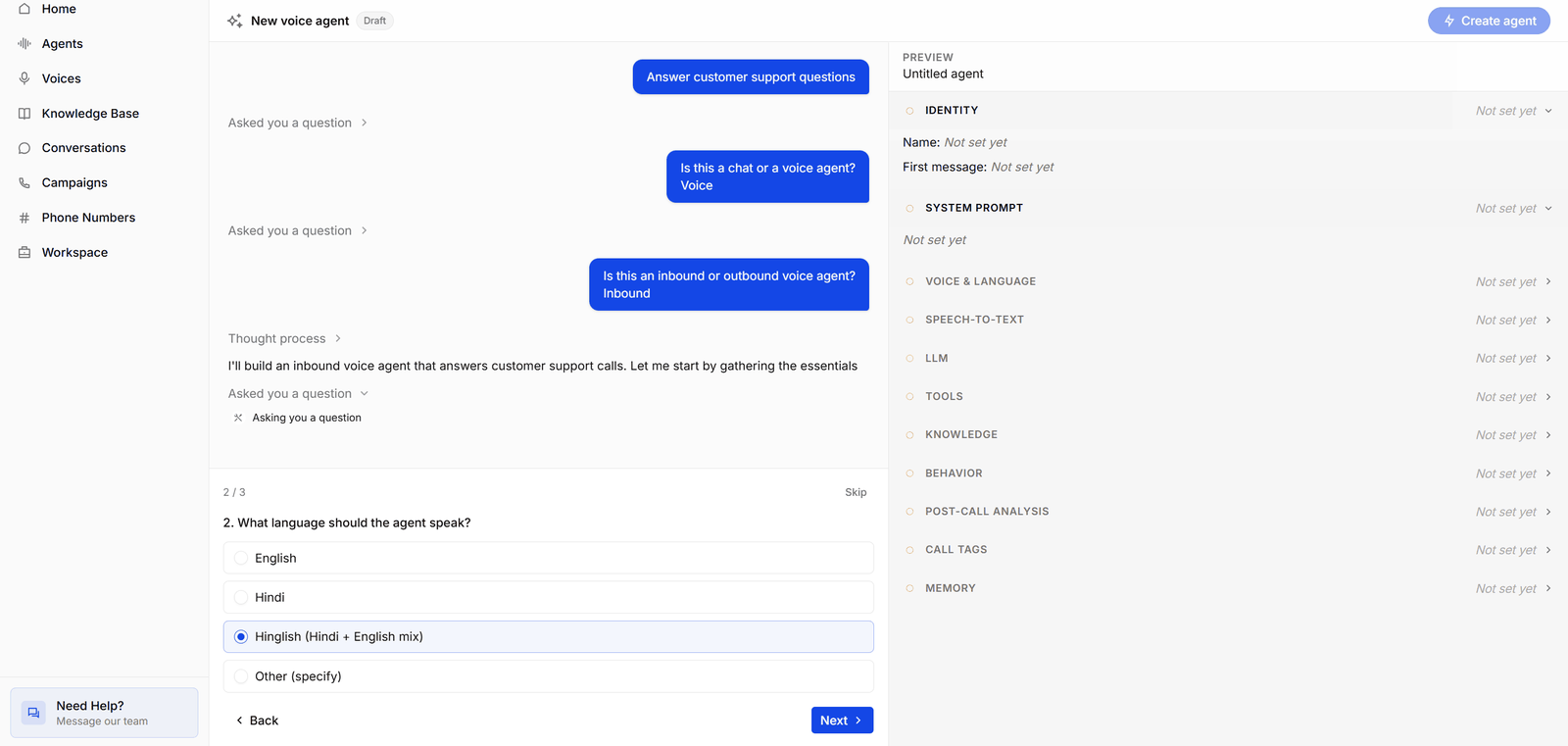1568x746 pixels.
Task: Click the System Prompt status circle icon
Action: pos(909,208)
